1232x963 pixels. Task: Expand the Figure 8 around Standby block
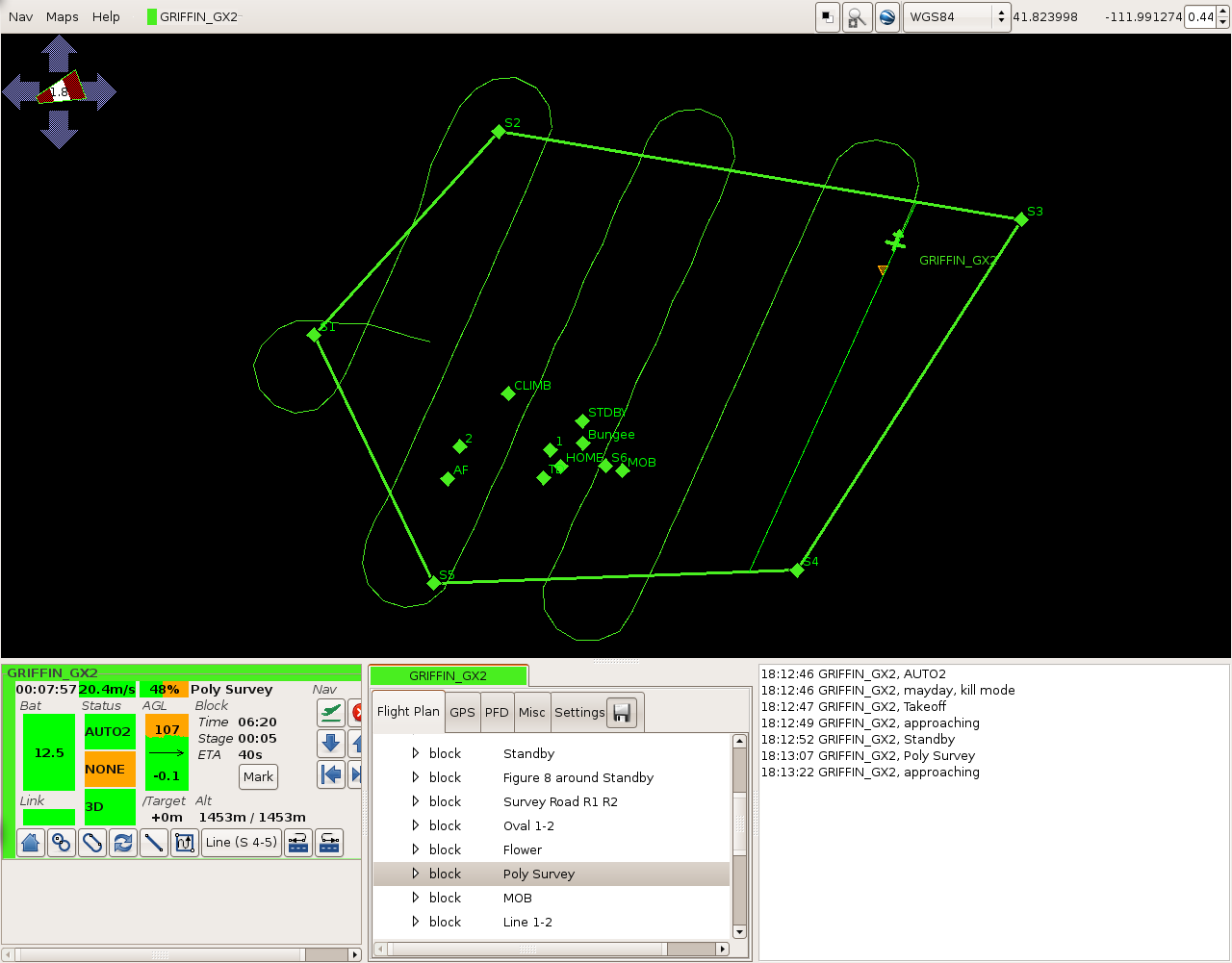416,777
